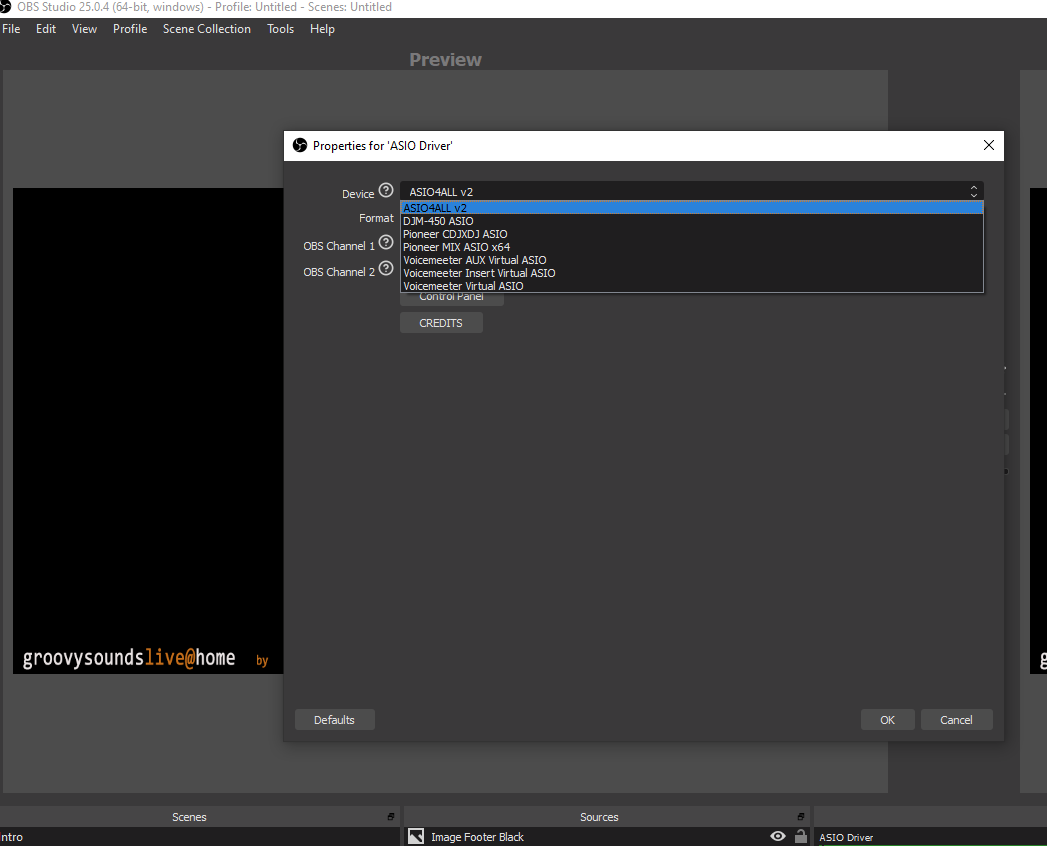Image resolution: width=1047 pixels, height=846 pixels.
Task: Choose Voicemeeter AUX Virtual ASIO device
Action: pyautogui.click(x=692, y=260)
